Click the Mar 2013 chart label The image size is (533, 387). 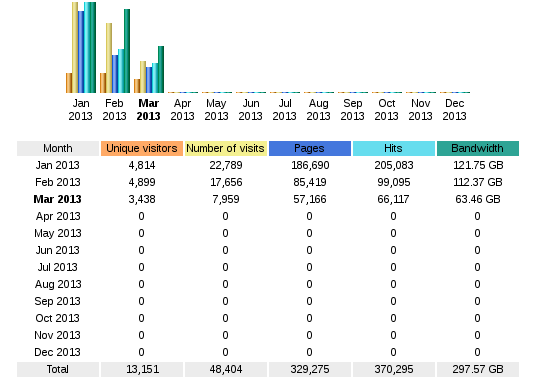pyautogui.click(x=149, y=110)
